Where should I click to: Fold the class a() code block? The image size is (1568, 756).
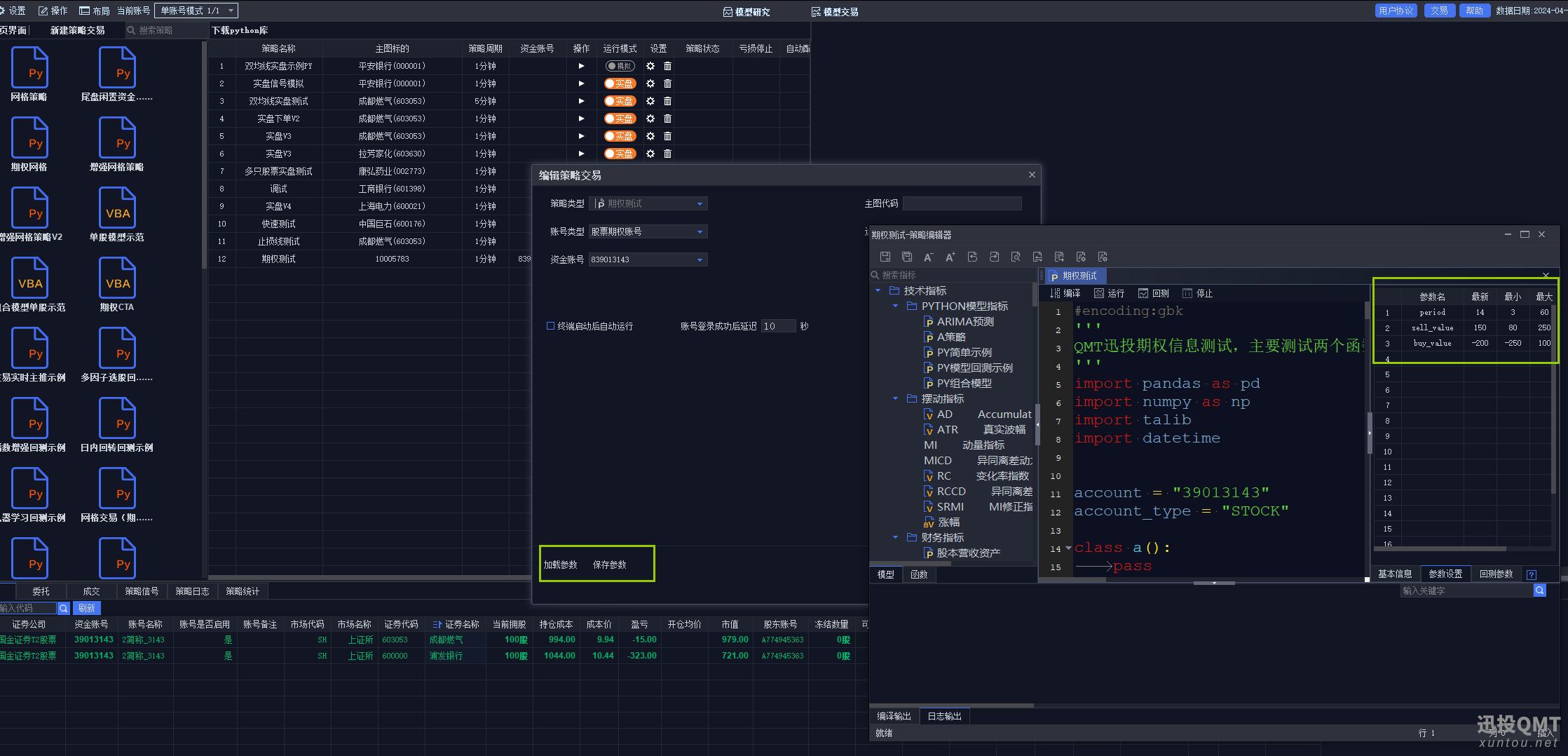[x=1068, y=548]
